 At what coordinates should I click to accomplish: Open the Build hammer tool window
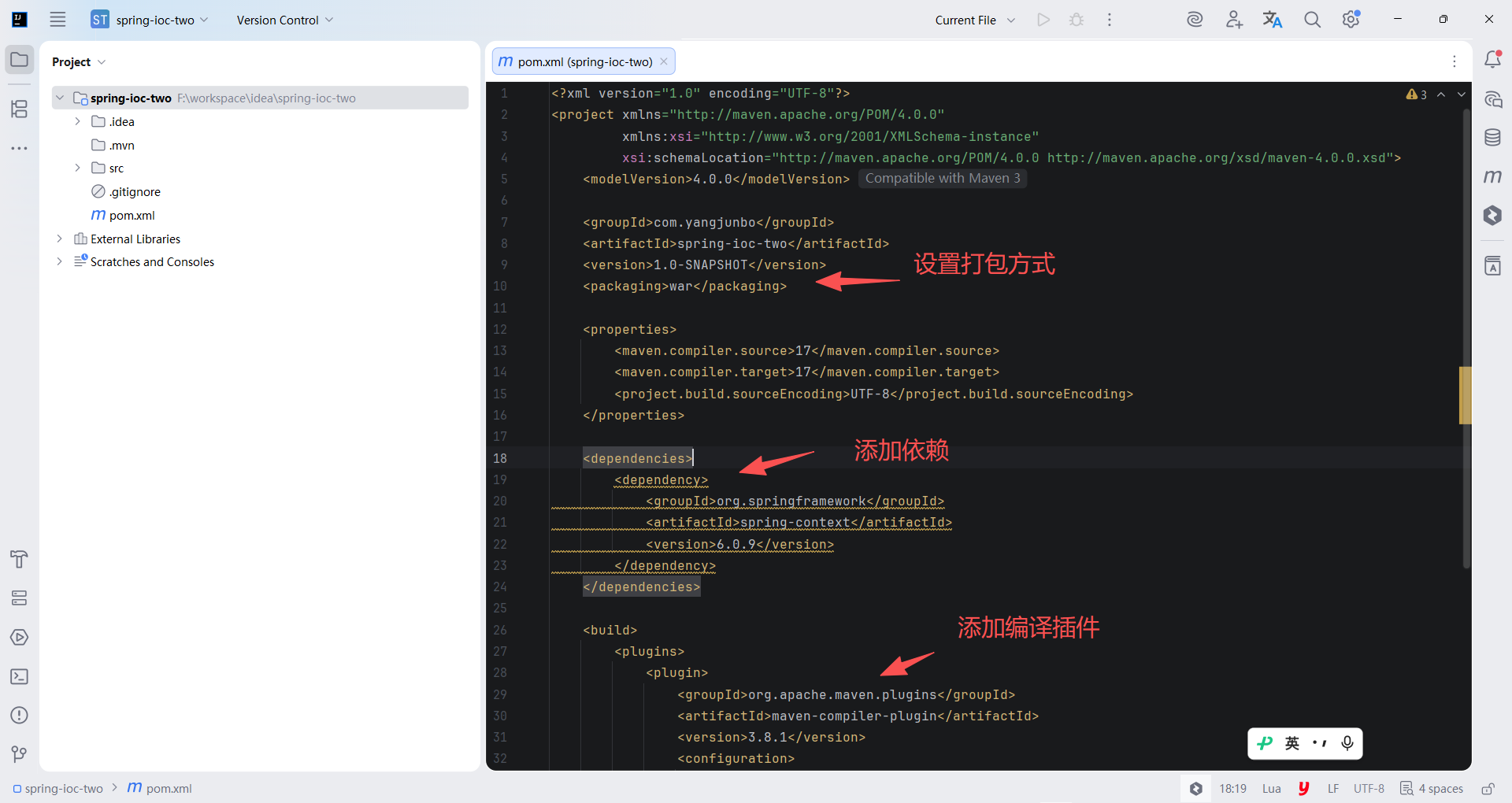coord(20,559)
